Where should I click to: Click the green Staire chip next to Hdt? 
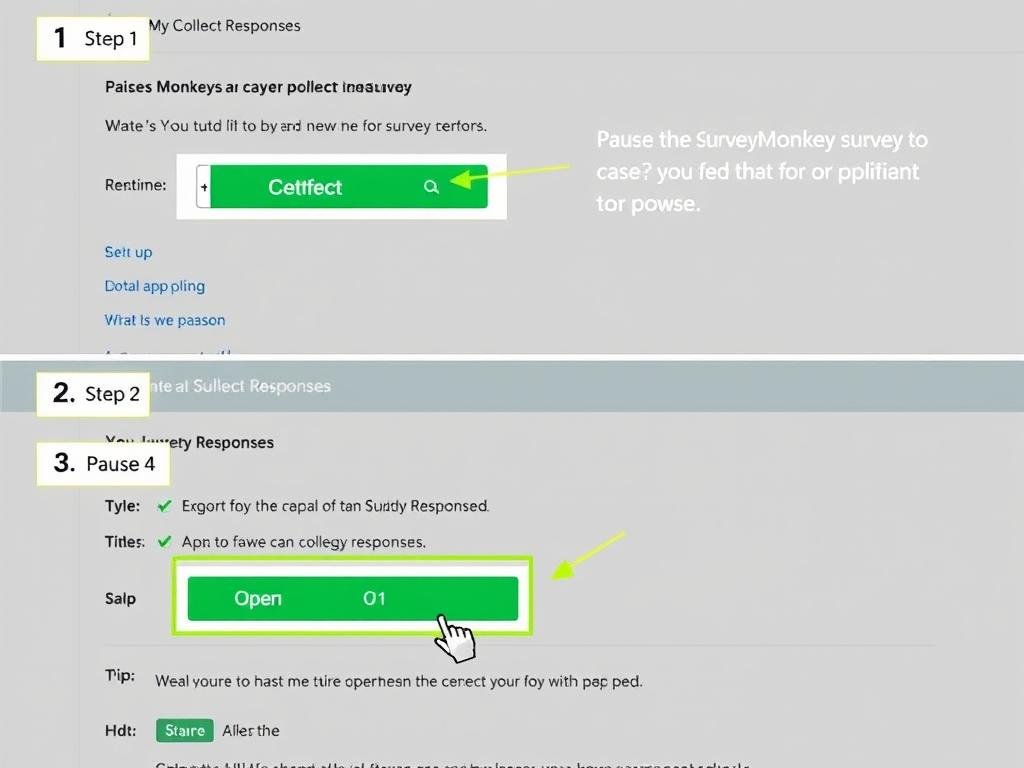pyautogui.click(x=184, y=730)
